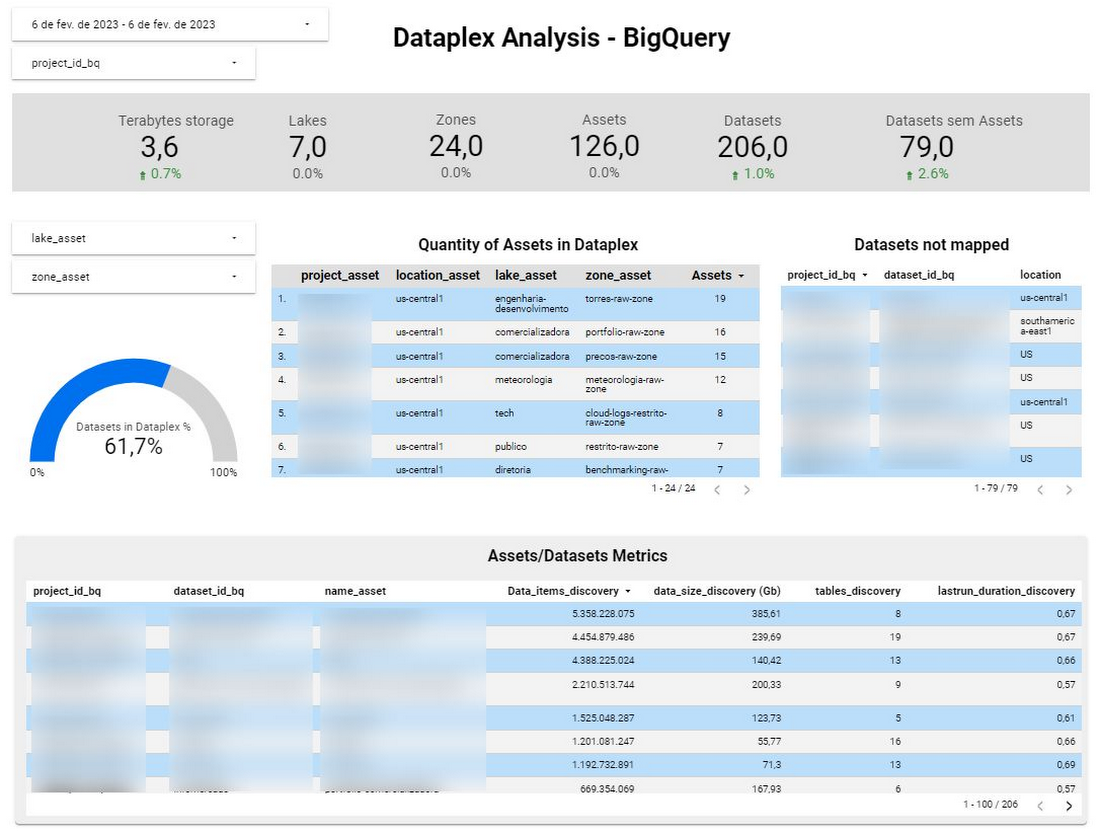Click the southamerica-east1 location cell
1100x836 pixels.
click(1047, 326)
